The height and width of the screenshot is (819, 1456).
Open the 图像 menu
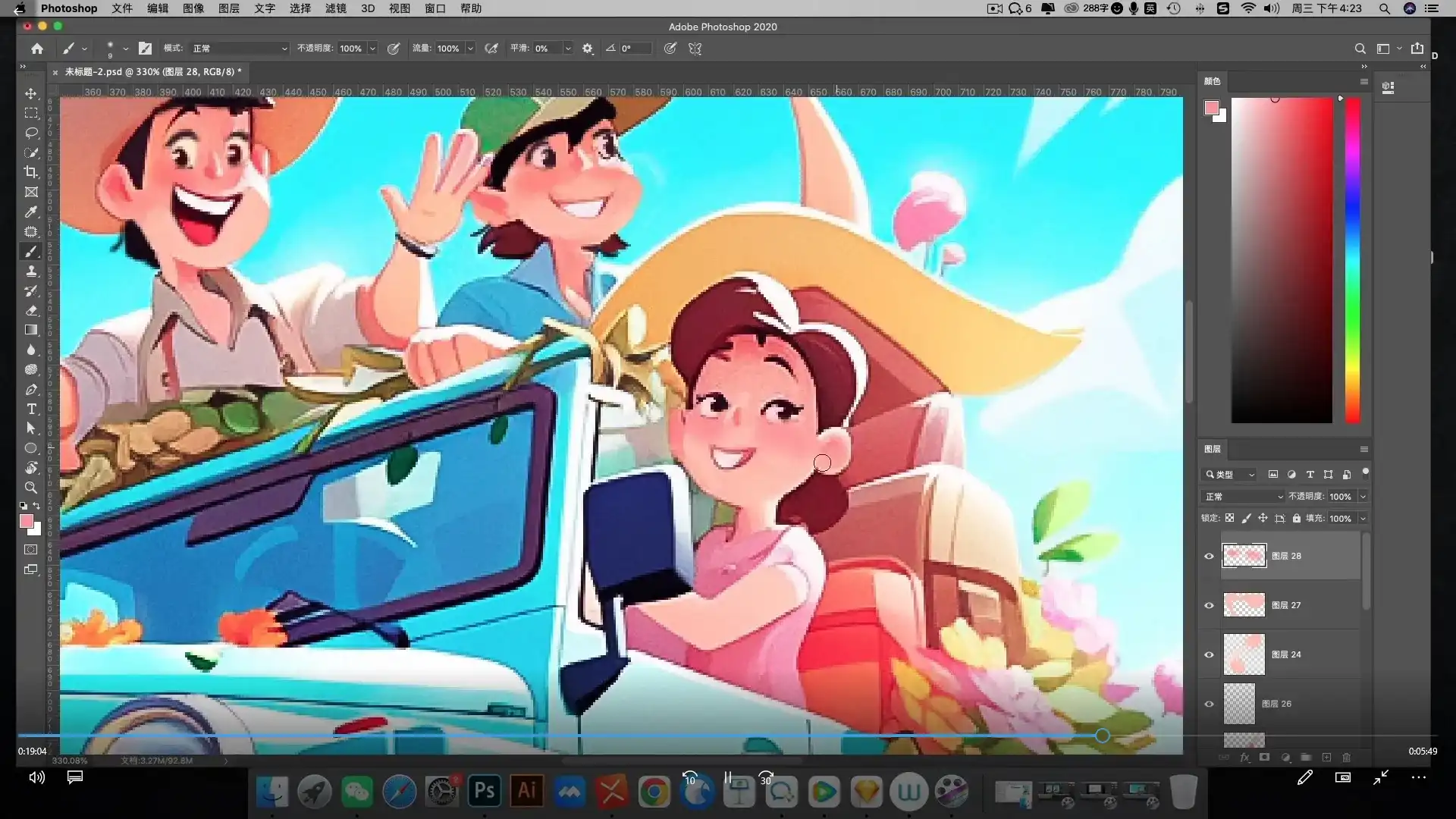pos(193,8)
